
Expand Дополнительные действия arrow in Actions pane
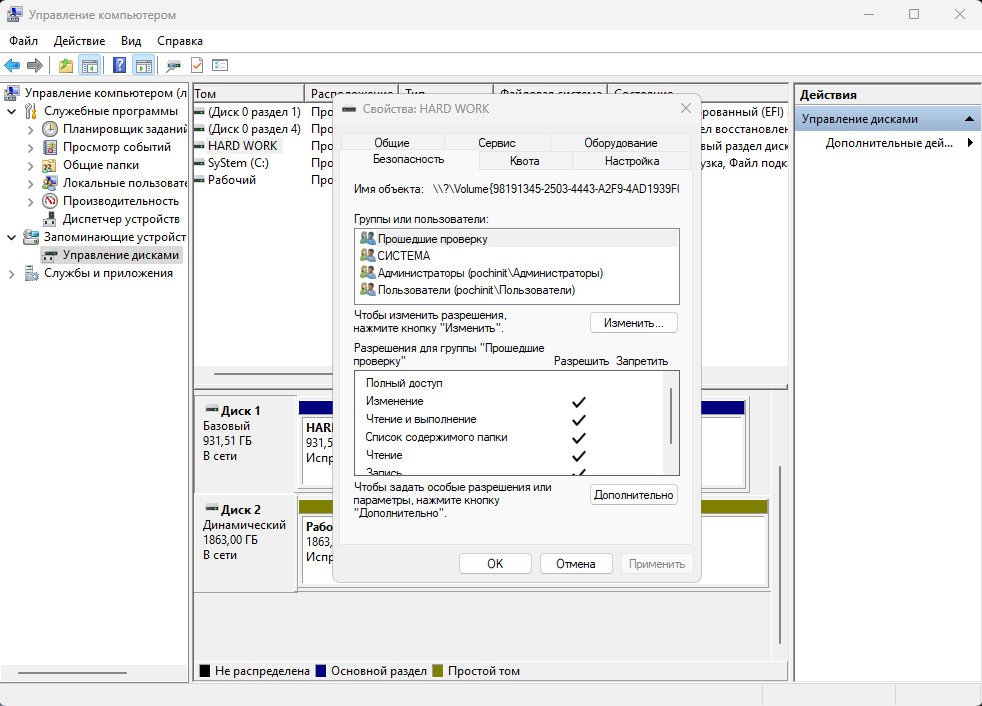[x=970, y=143]
